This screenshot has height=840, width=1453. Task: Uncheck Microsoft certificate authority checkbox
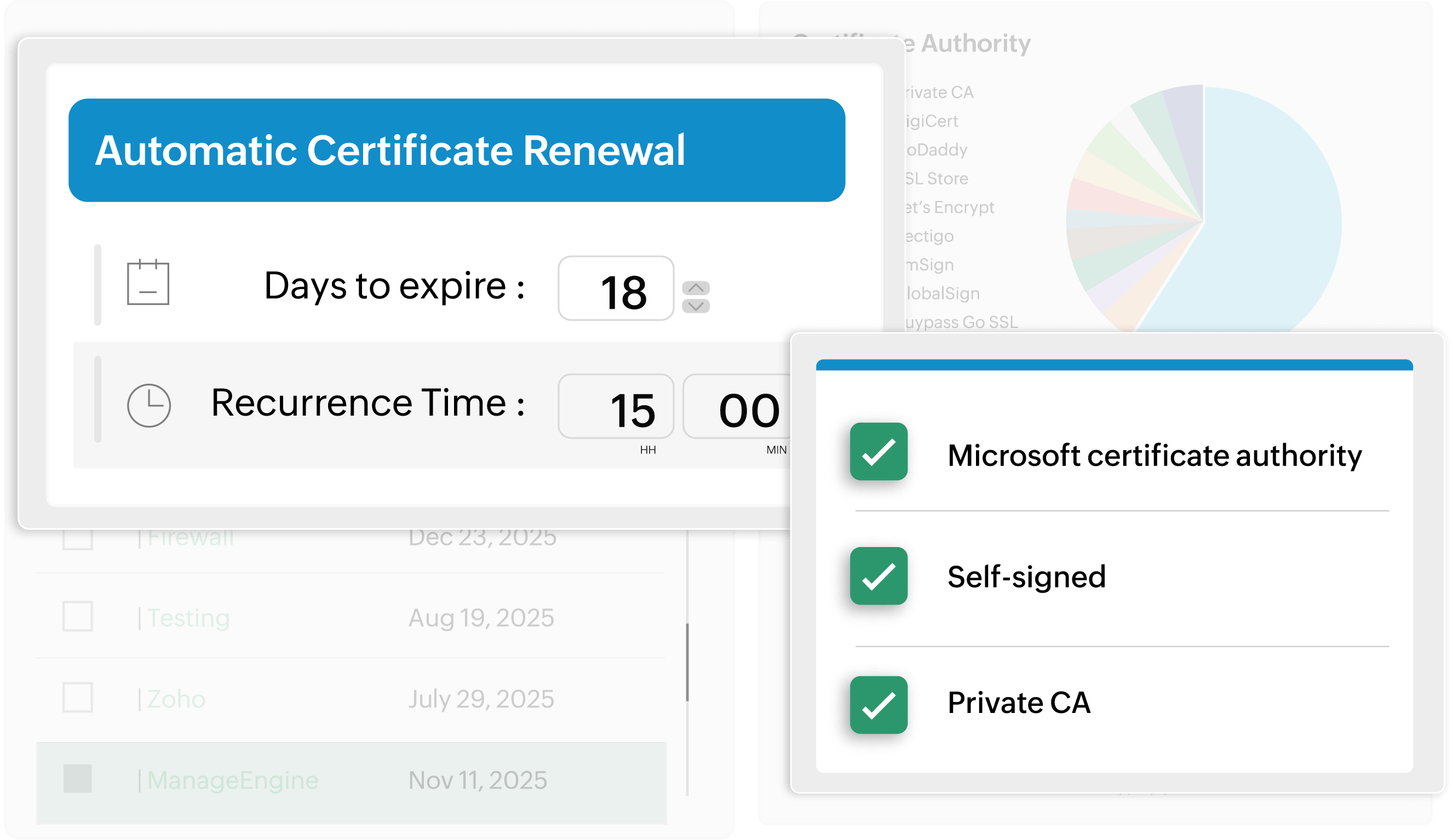click(x=878, y=451)
